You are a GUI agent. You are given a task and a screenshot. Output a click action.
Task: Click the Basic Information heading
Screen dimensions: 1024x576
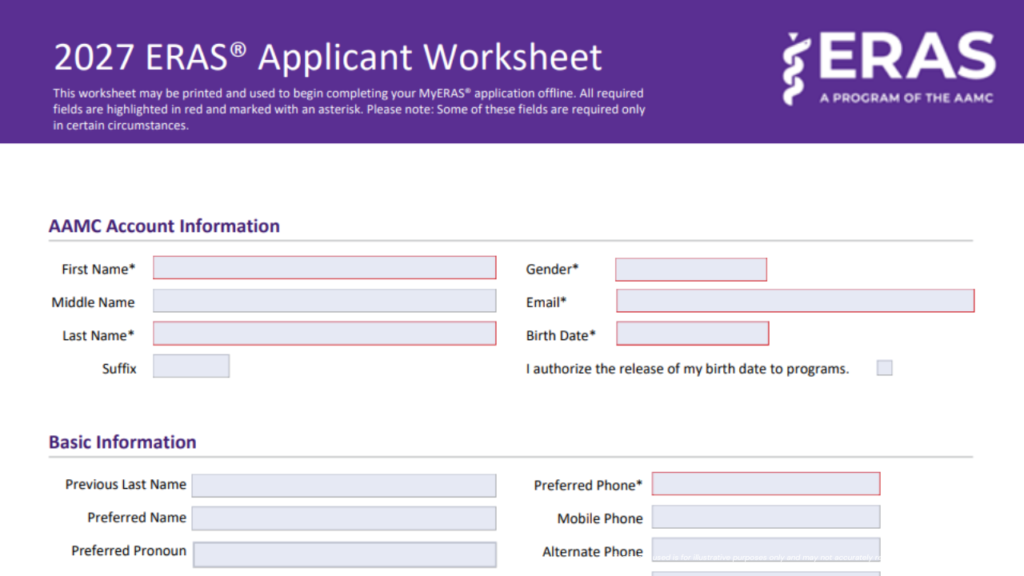[122, 442]
